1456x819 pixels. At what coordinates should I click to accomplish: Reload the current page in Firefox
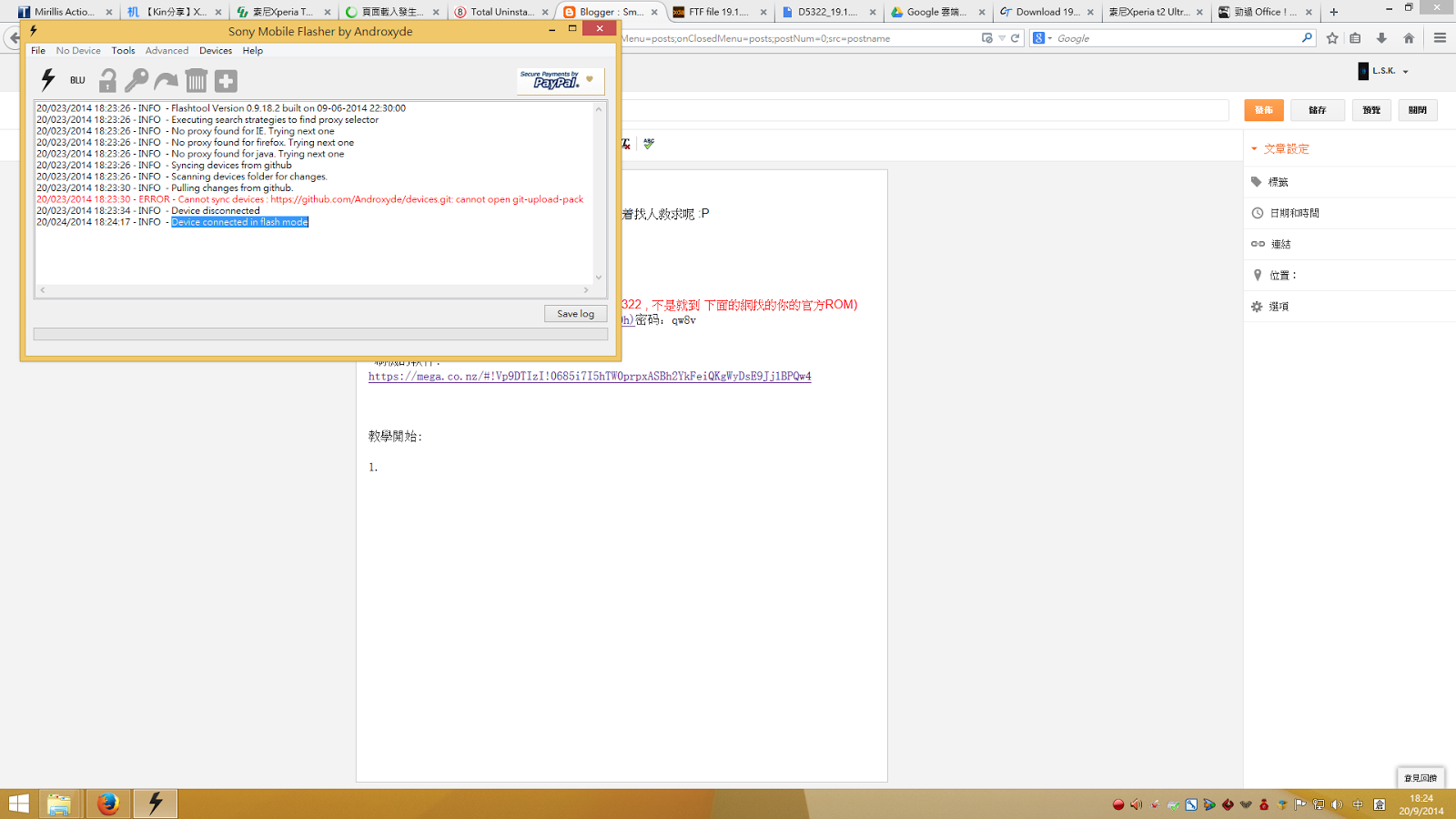coord(1015,38)
